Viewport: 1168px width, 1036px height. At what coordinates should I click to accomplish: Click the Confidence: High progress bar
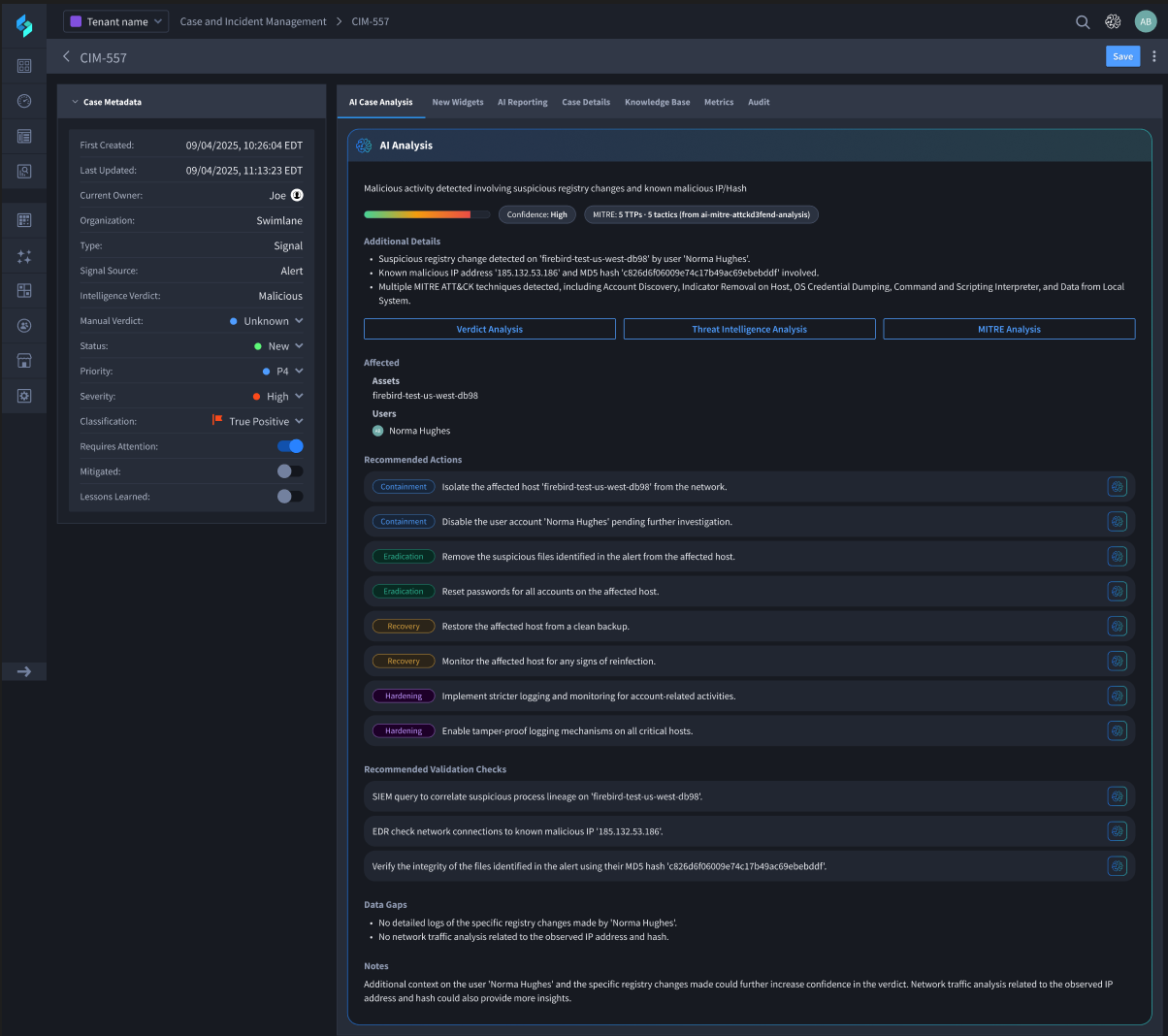[425, 215]
